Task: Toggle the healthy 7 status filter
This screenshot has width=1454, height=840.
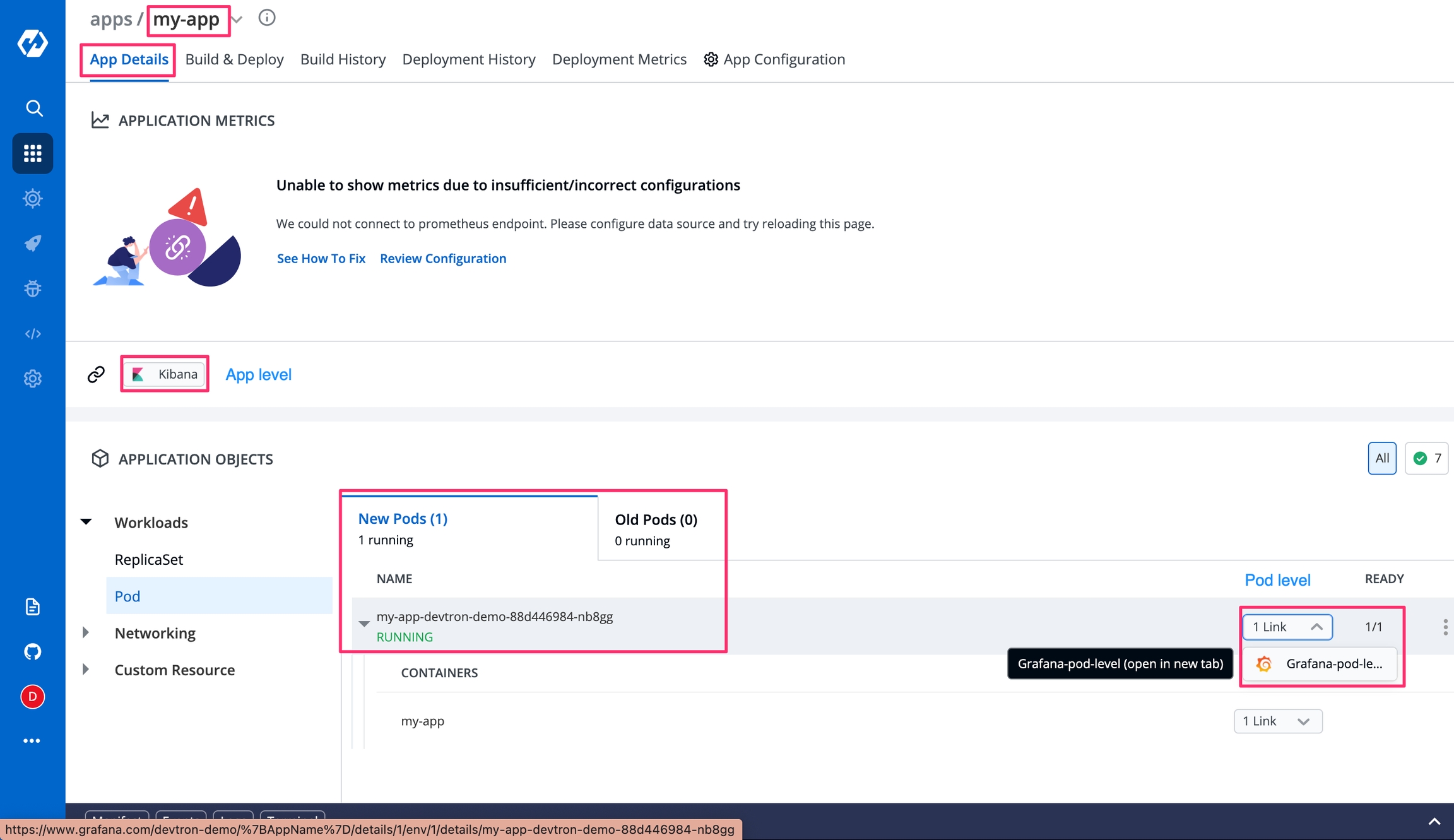Action: (x=1427, y=458)
